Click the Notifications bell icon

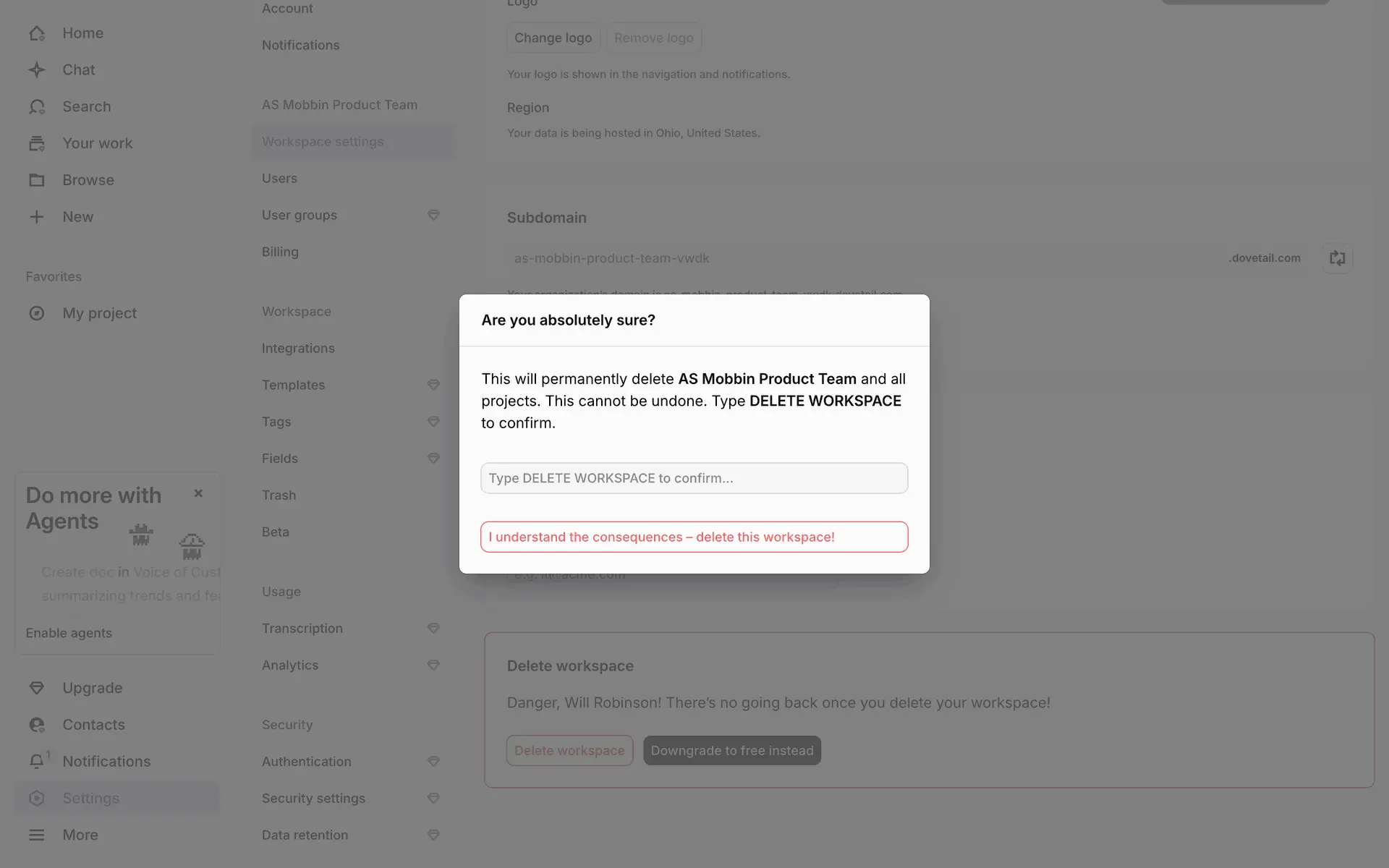coord(37,761)
